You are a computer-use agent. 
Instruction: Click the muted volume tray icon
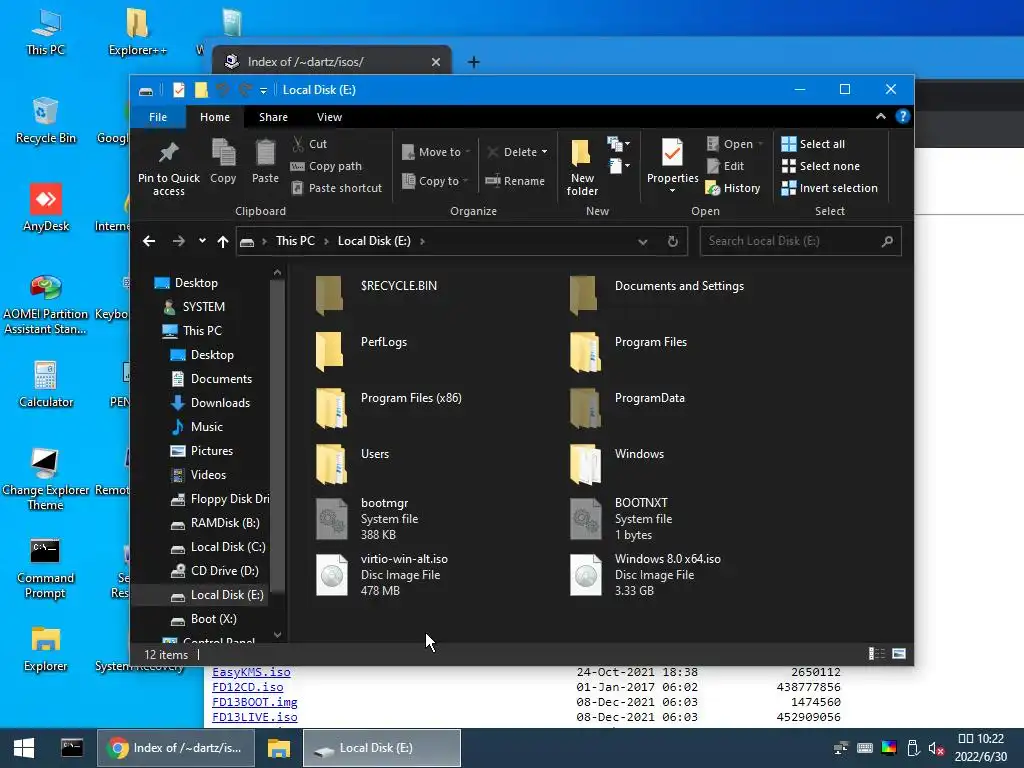point(936,748)
